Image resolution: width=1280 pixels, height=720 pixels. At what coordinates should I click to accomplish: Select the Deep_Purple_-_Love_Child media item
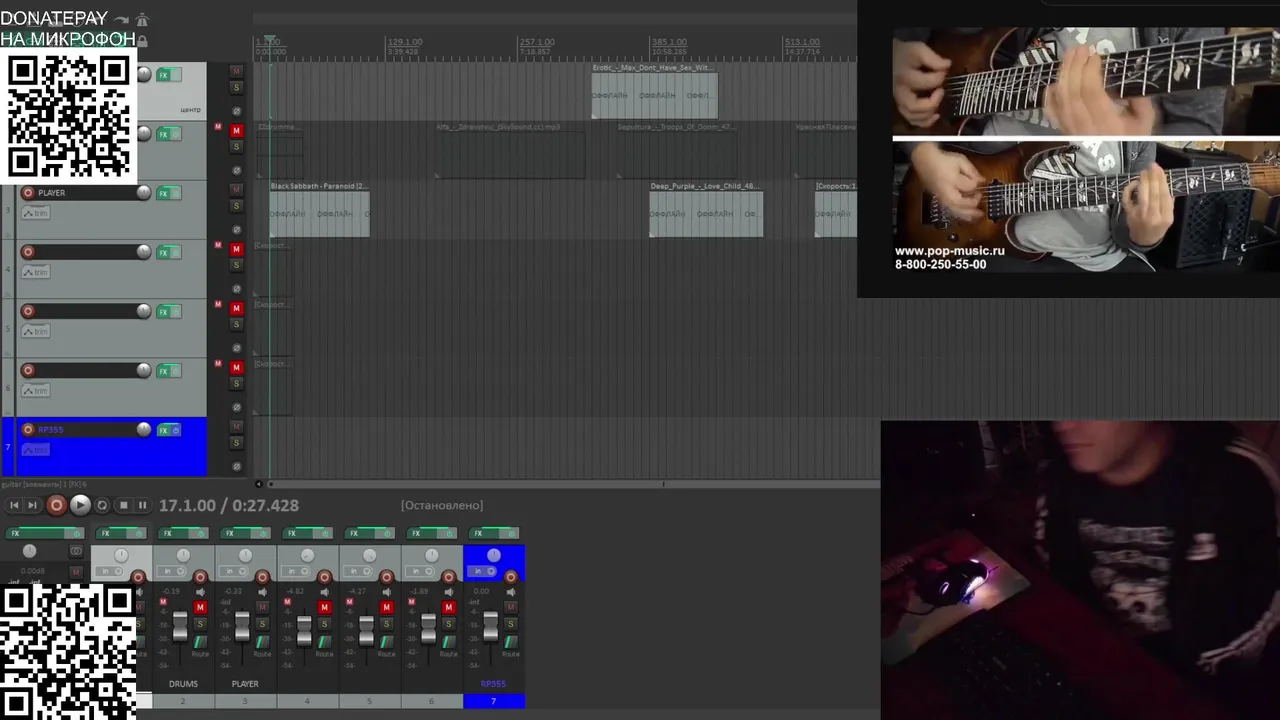pos(706,209)
